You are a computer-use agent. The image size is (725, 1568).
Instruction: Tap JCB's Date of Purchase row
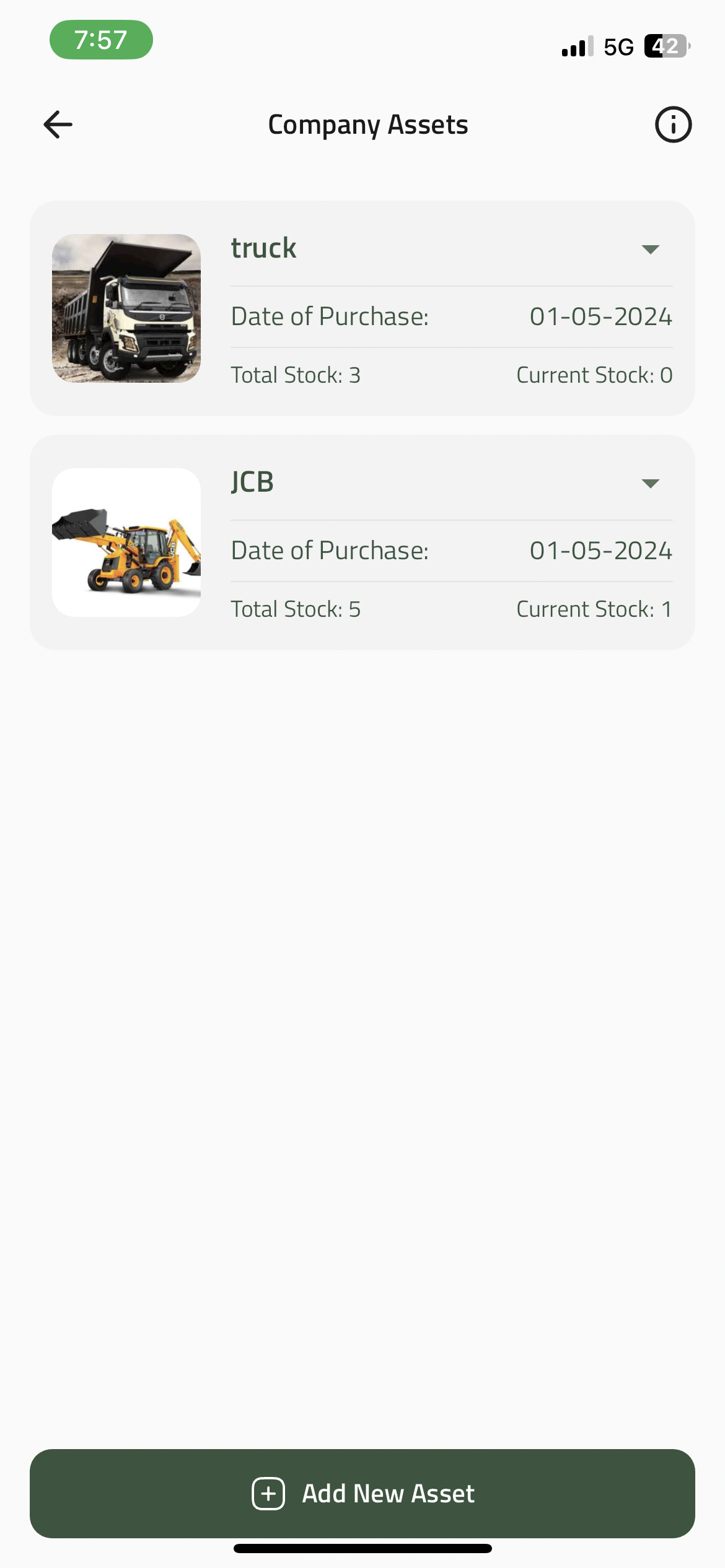coord(451,551)
